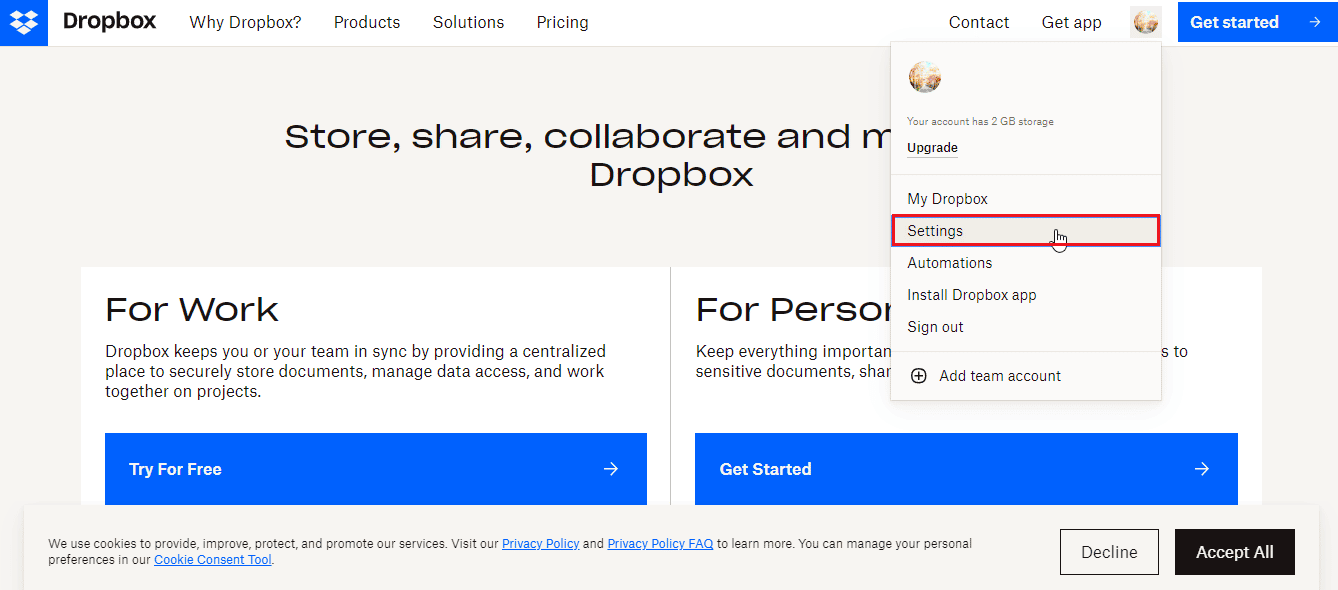Click the Upgrade link
Image resolution: width=1338 pixels, height=590 pixels.
(x=931, y=147)
